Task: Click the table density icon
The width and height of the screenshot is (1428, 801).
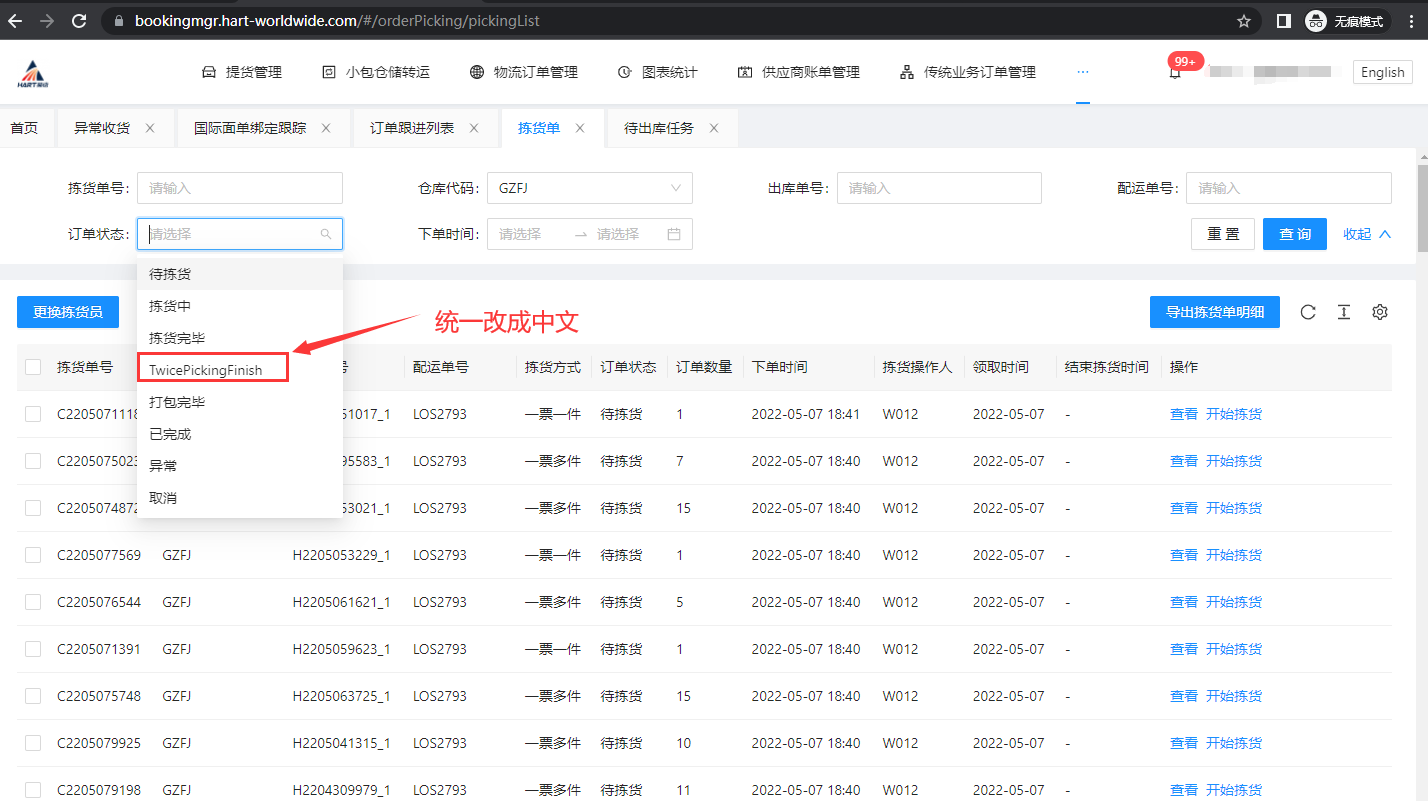Action: (x=1344, y=312)
